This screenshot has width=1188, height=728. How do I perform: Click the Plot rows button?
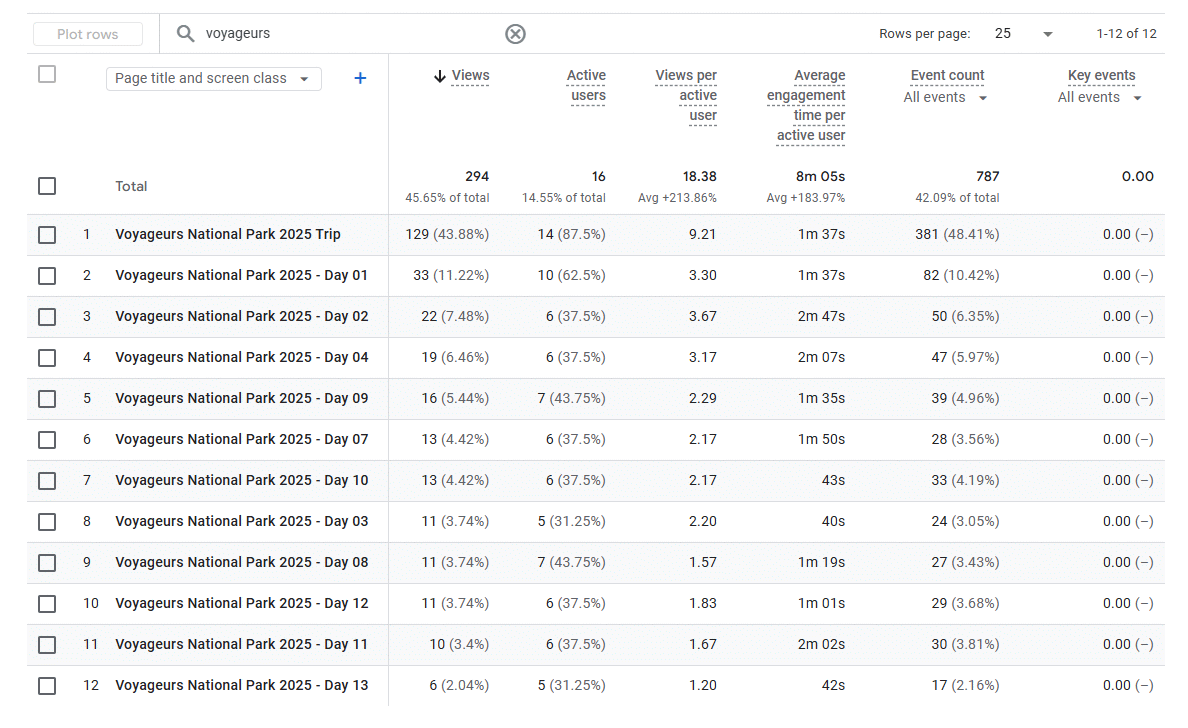pyautogui.click(x=88, y=34)
